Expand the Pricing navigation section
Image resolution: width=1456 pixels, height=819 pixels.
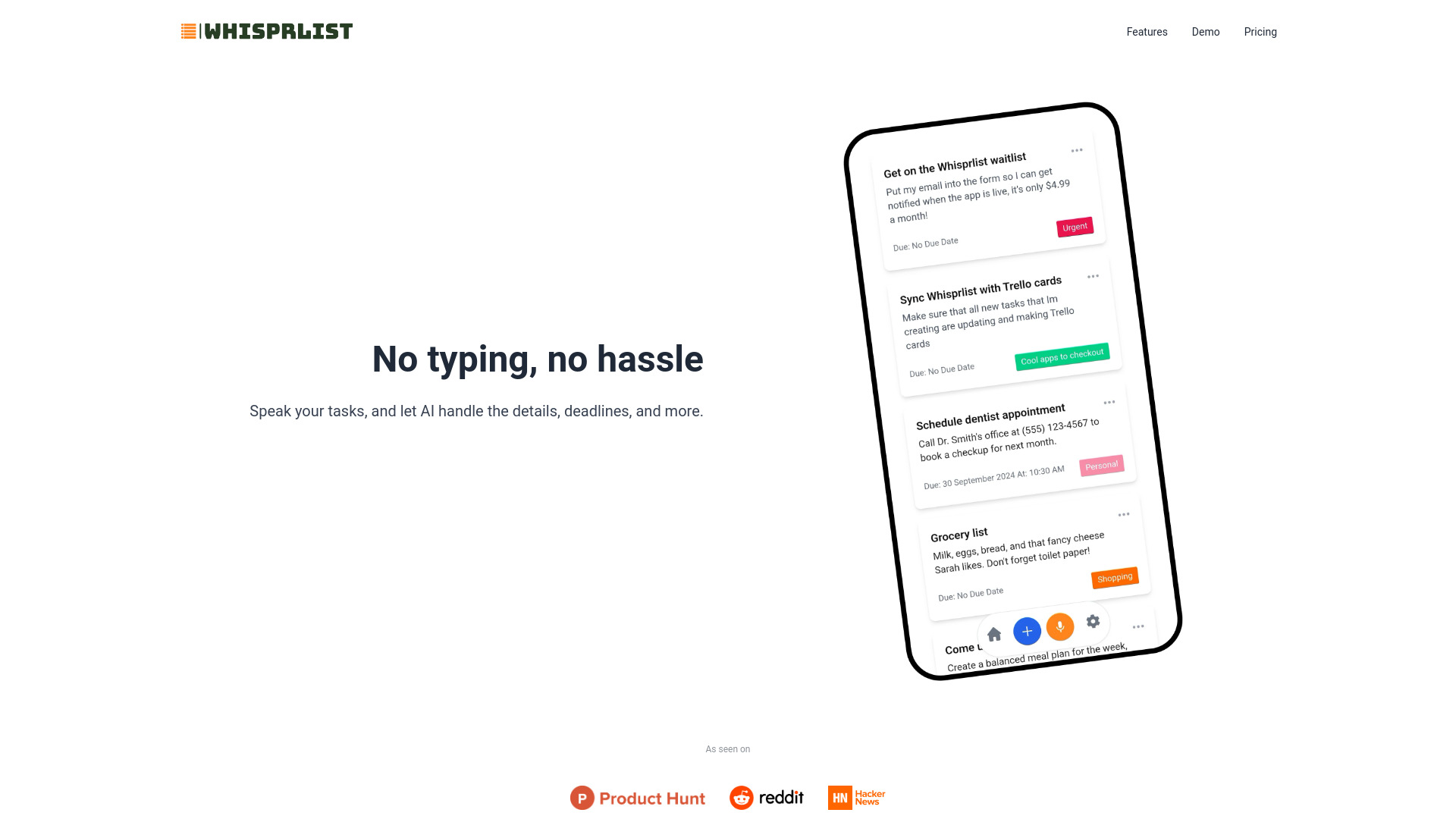point(1260,32)
